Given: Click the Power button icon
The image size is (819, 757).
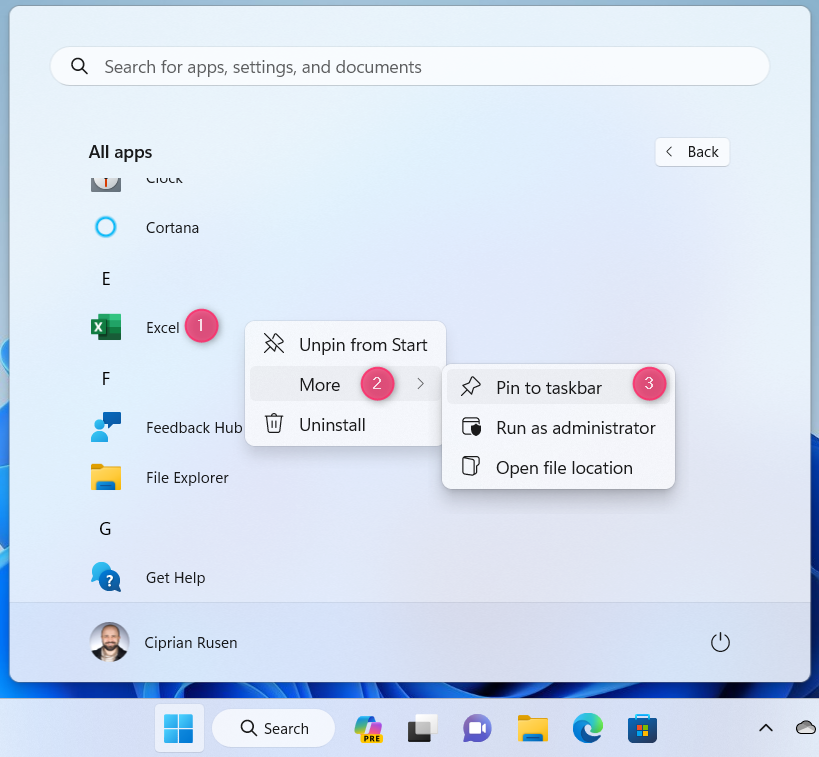Looking at the screenshot, I should tap(720, 642).
